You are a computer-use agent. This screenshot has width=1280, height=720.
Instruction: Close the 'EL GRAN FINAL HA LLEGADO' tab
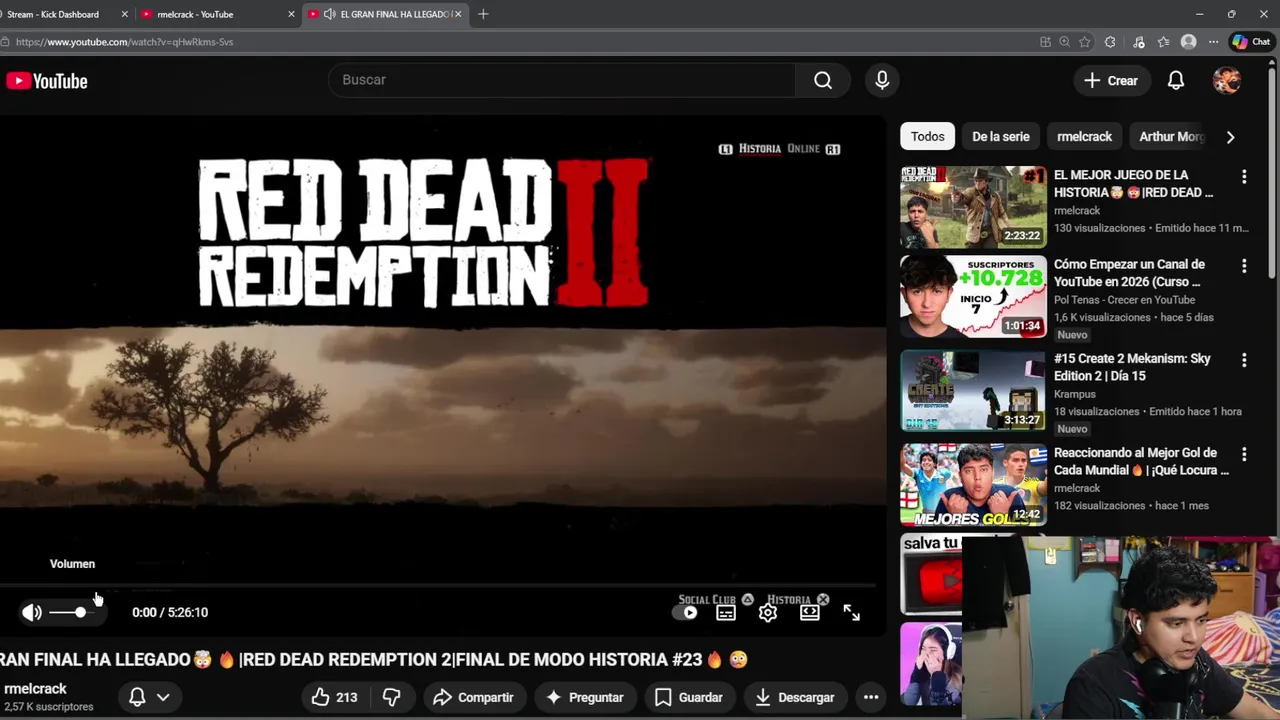coord(458,14)
